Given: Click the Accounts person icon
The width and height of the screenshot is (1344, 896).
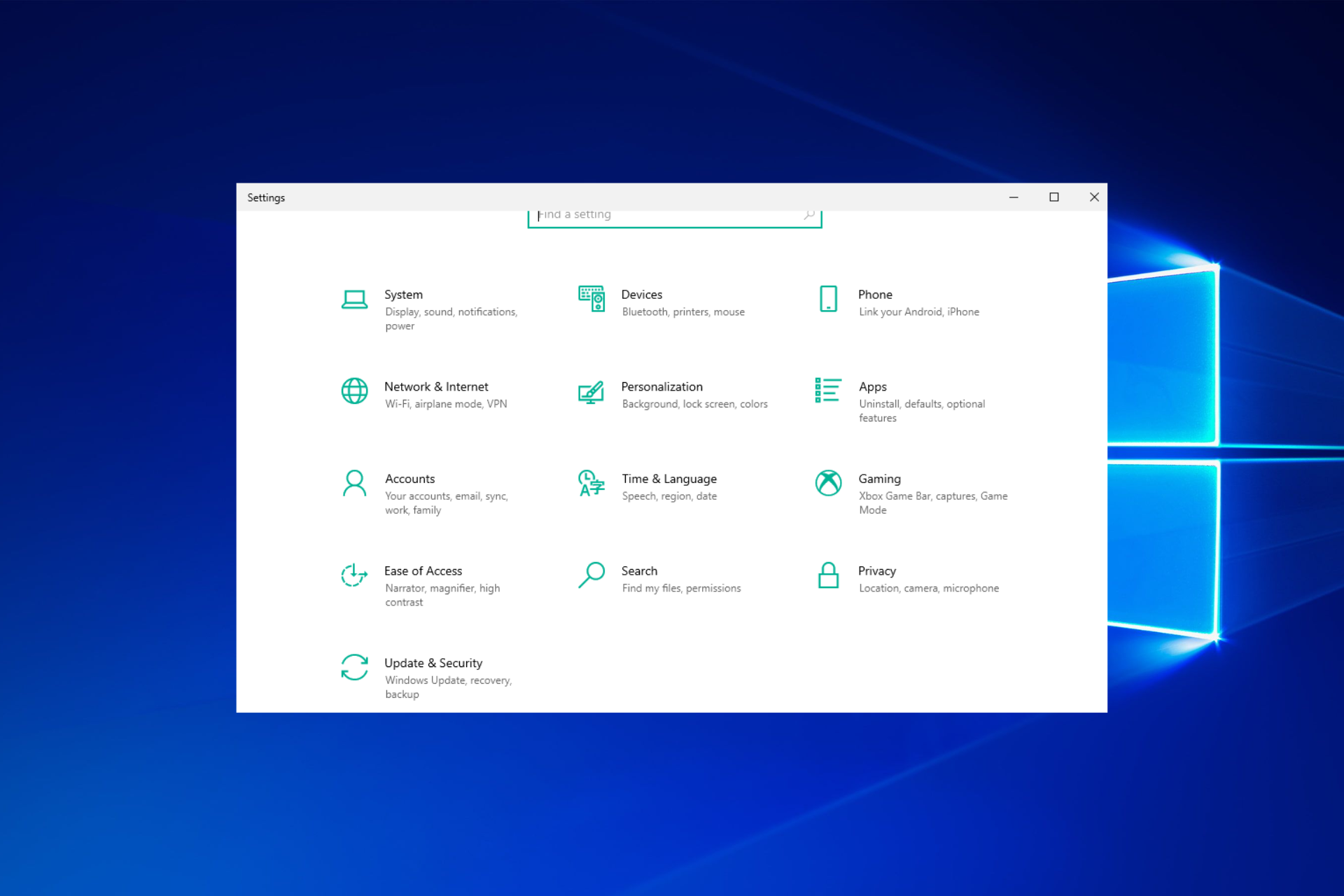Looking at the screenshot, I should (x=354, y=483).
